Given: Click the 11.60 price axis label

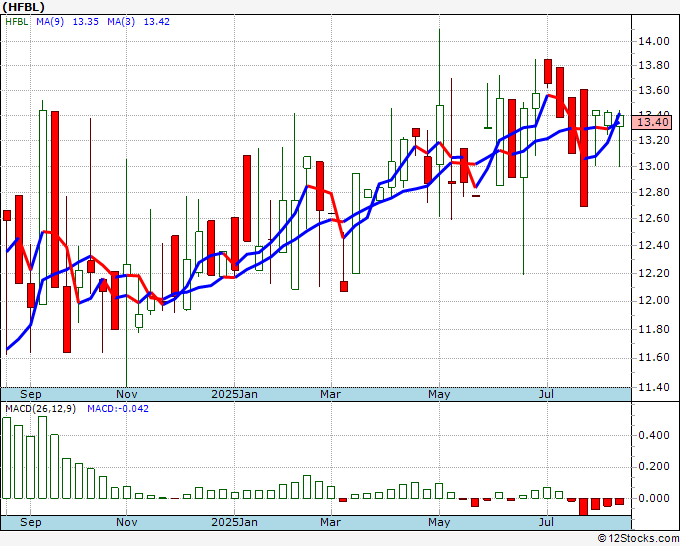Looking at the screenshot, I should tap(654, 358).
